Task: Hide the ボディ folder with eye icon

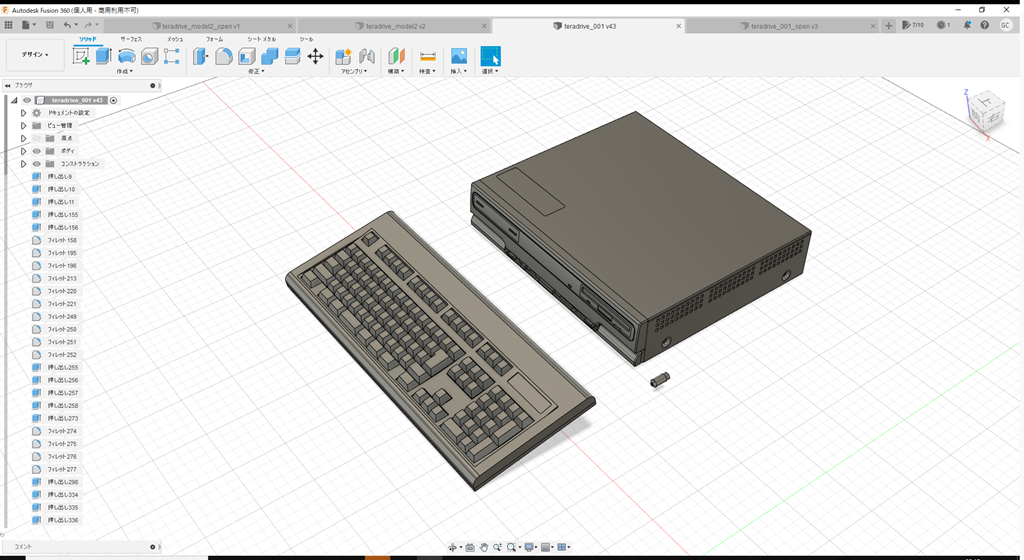Action: pos(36,151)
